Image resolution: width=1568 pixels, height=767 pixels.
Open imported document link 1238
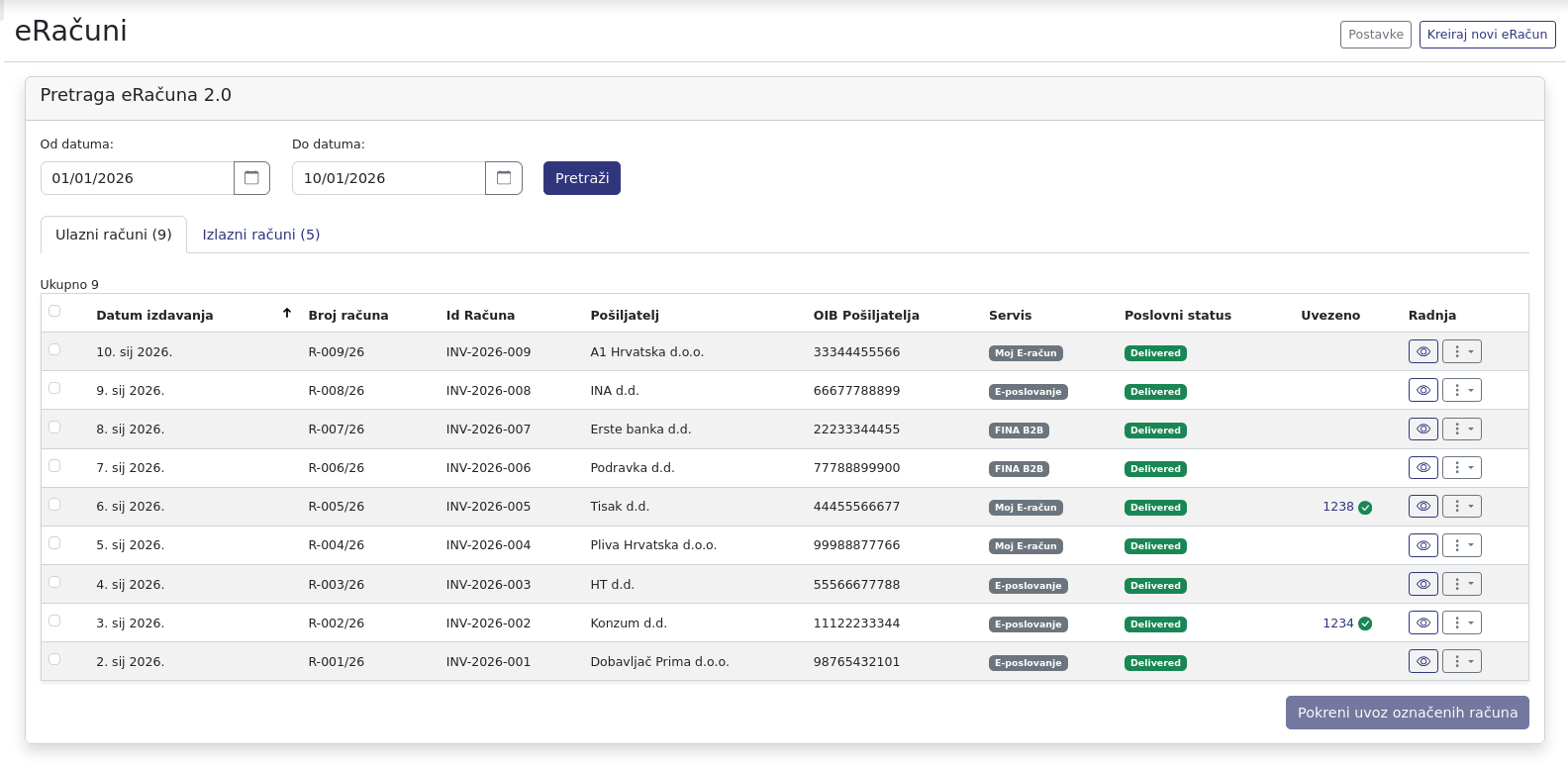tap(1337, 507)
